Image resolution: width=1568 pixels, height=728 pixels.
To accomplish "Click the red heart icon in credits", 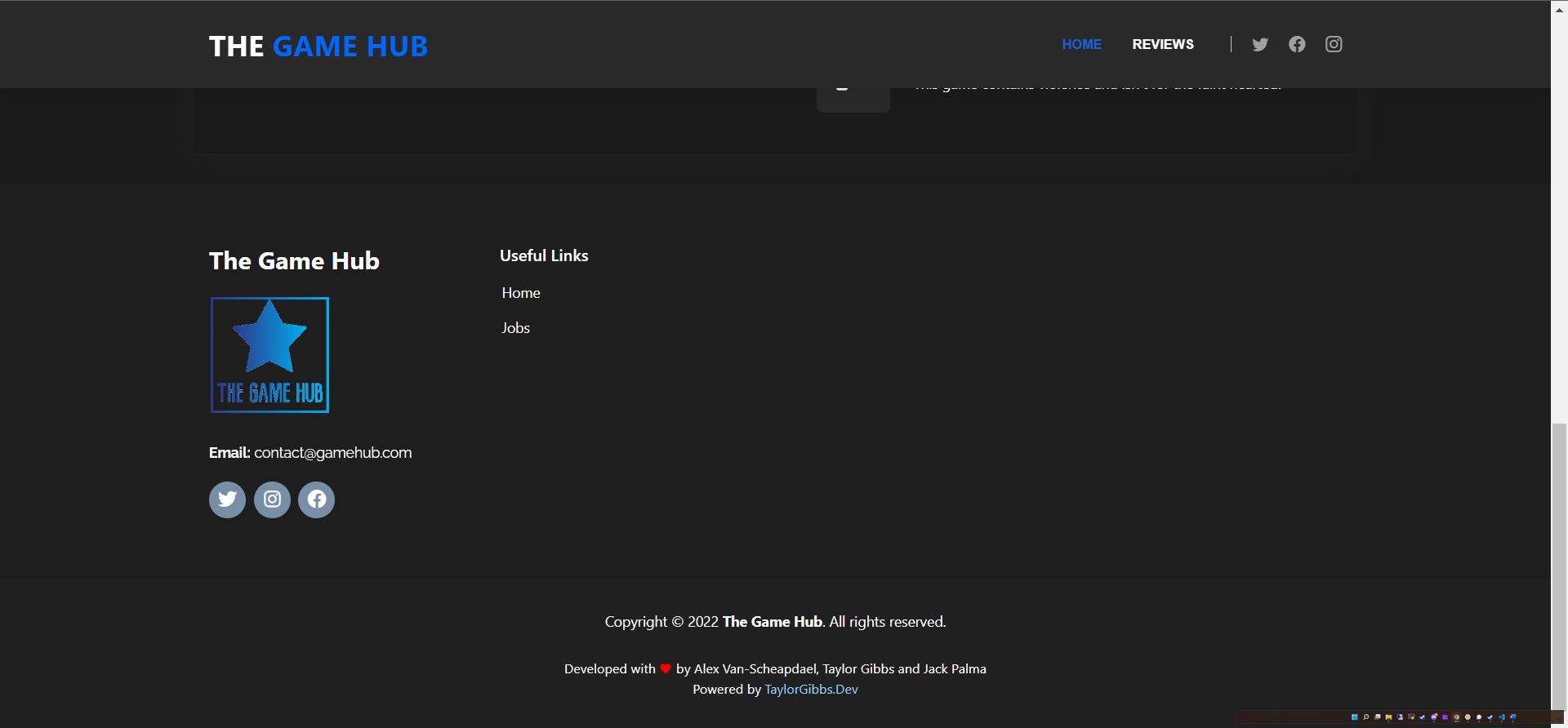I will 666,669.
